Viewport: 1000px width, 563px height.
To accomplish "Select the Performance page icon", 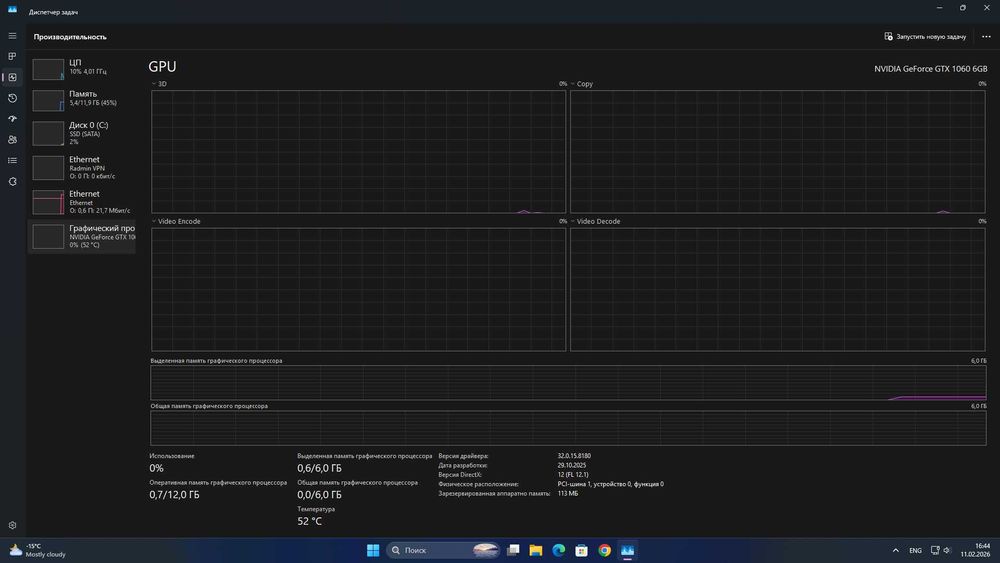I will 12,77.
